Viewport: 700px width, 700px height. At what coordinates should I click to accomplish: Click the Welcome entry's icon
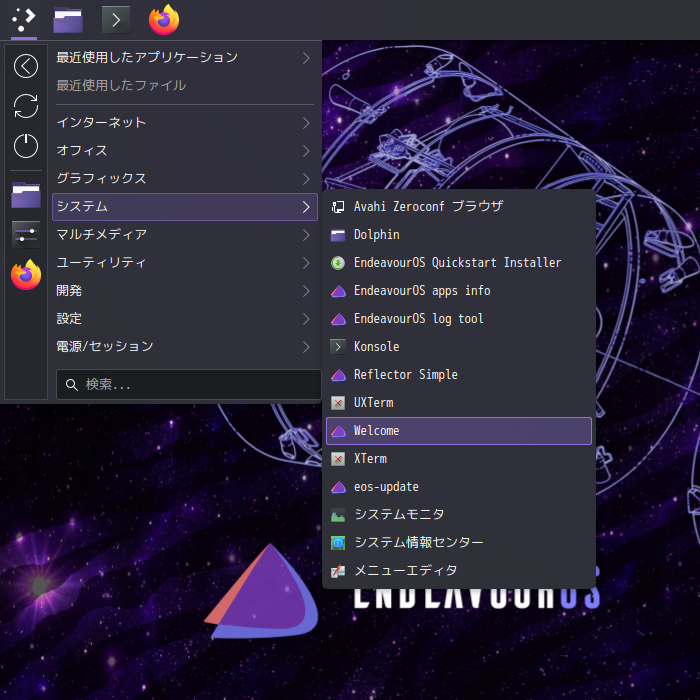tap(338, 431)
